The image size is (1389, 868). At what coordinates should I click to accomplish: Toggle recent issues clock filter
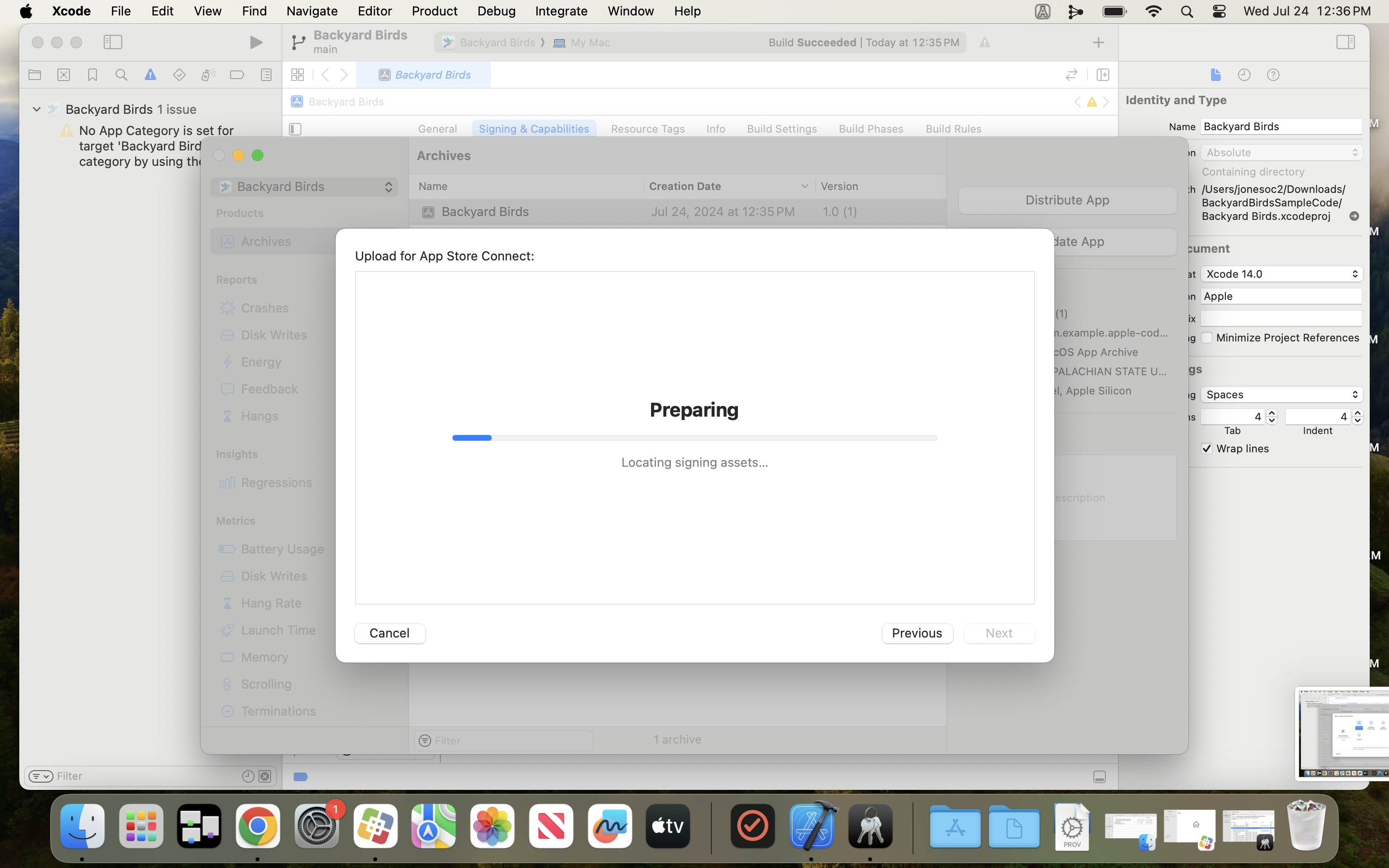[x=248, y=776]
